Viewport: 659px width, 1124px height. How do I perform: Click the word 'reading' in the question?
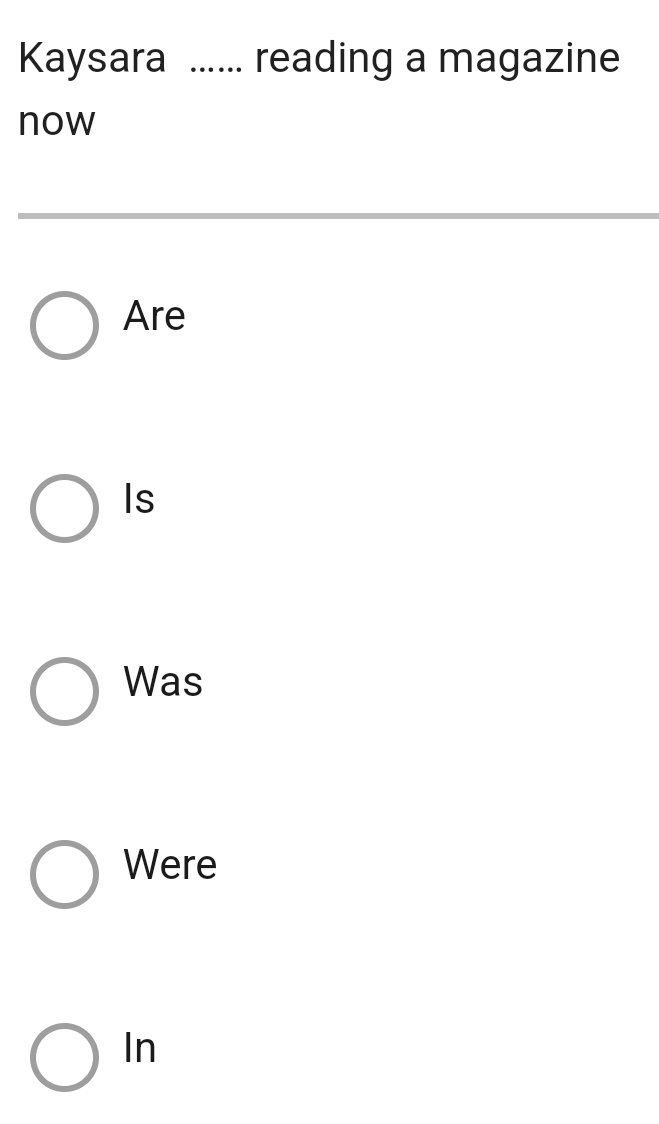pos(324,59)
